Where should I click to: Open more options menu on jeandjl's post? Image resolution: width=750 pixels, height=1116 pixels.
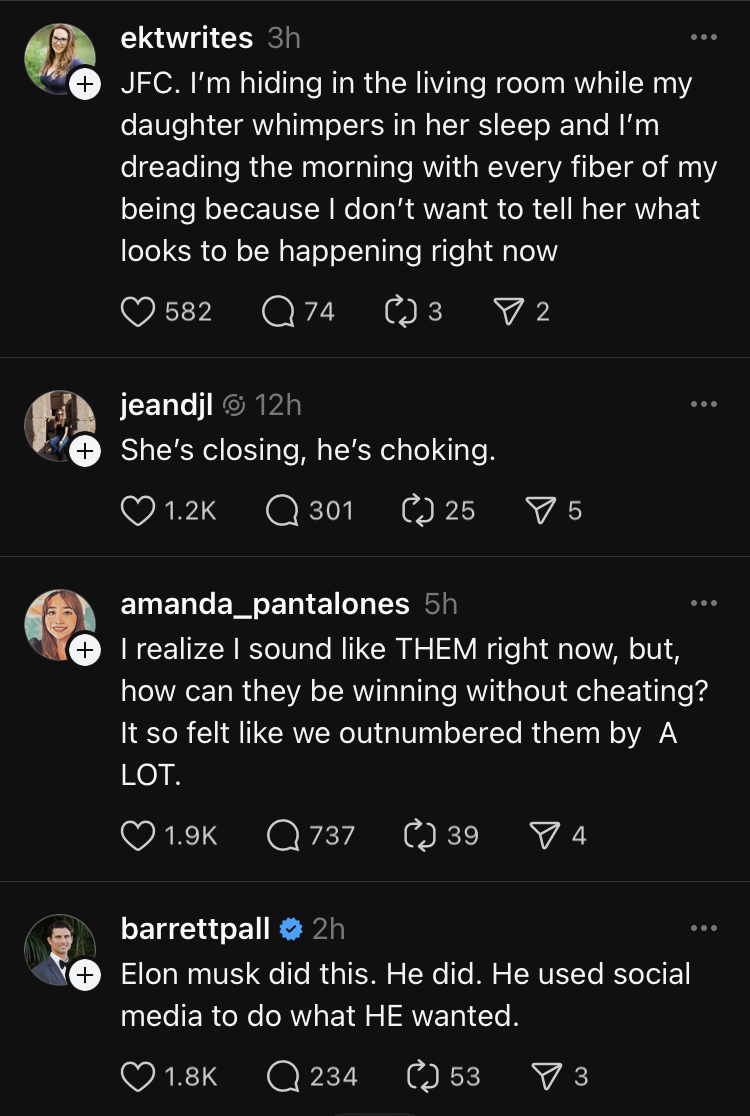tap(704, 405)
